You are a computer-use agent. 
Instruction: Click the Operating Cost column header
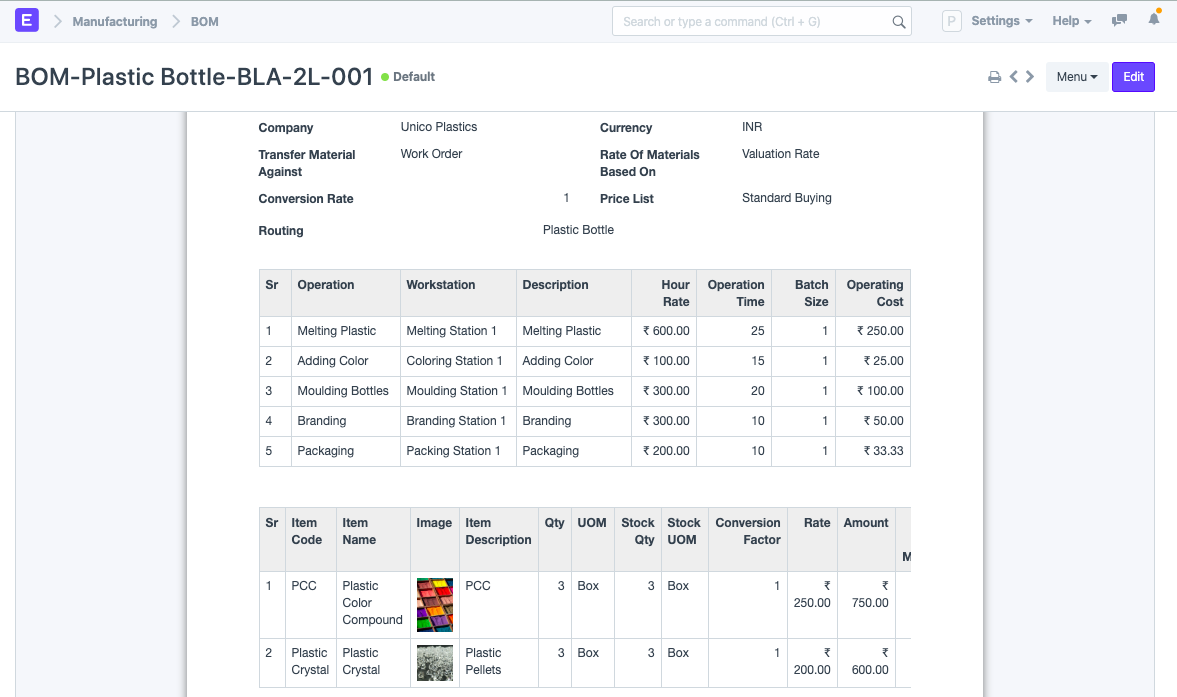[x=874, y=293]
